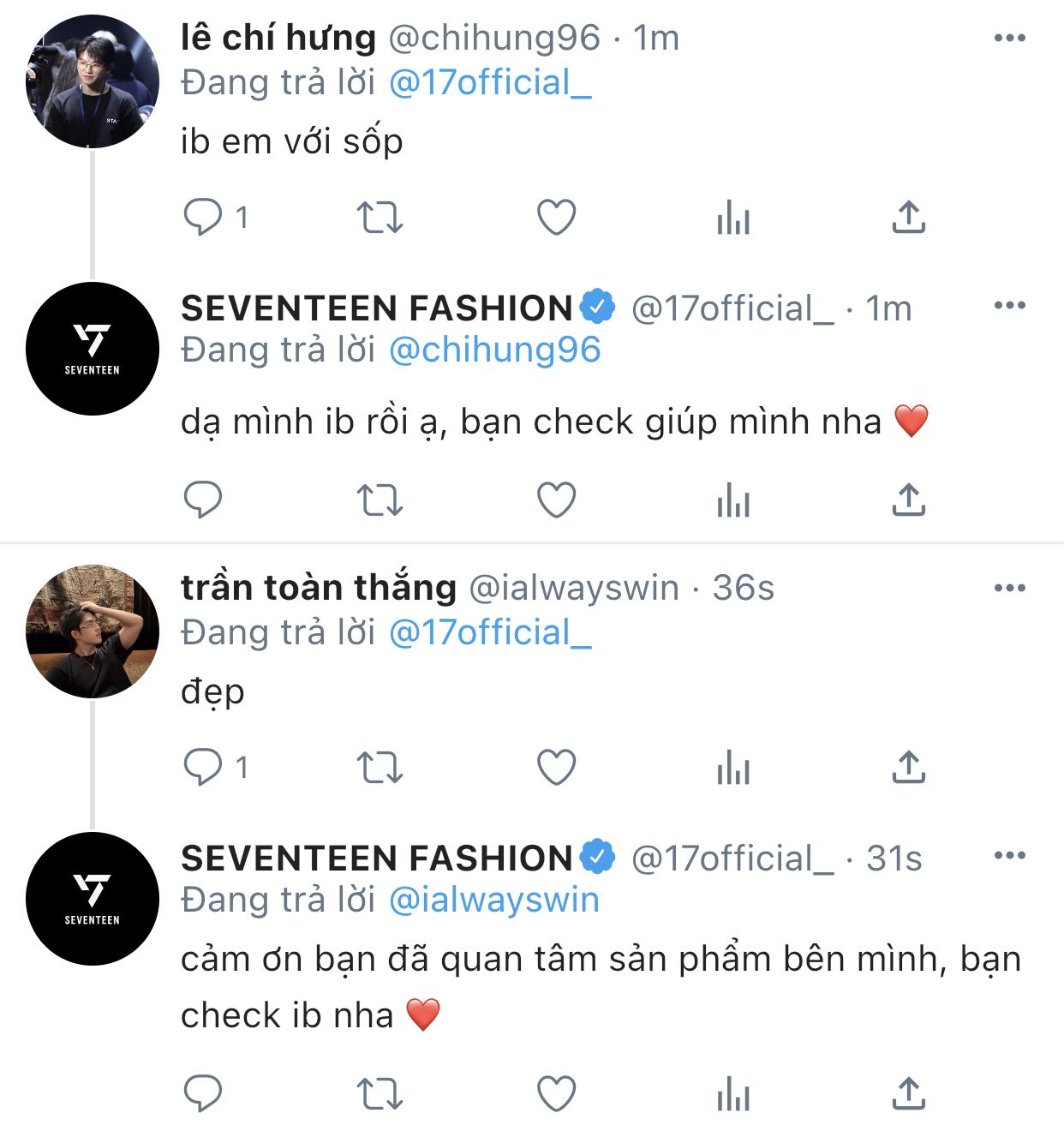Open @17official_ mention in lê chí hưng's tweet

[x=490, y=82]
